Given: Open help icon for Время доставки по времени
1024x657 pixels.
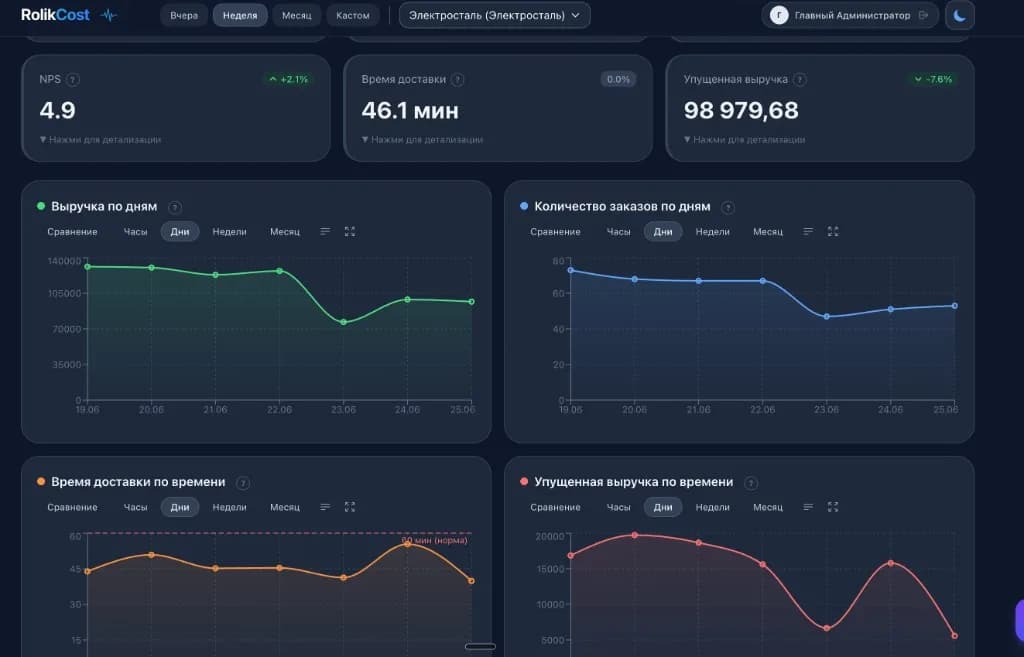Looking at the screenshot, I should (242, 483).
